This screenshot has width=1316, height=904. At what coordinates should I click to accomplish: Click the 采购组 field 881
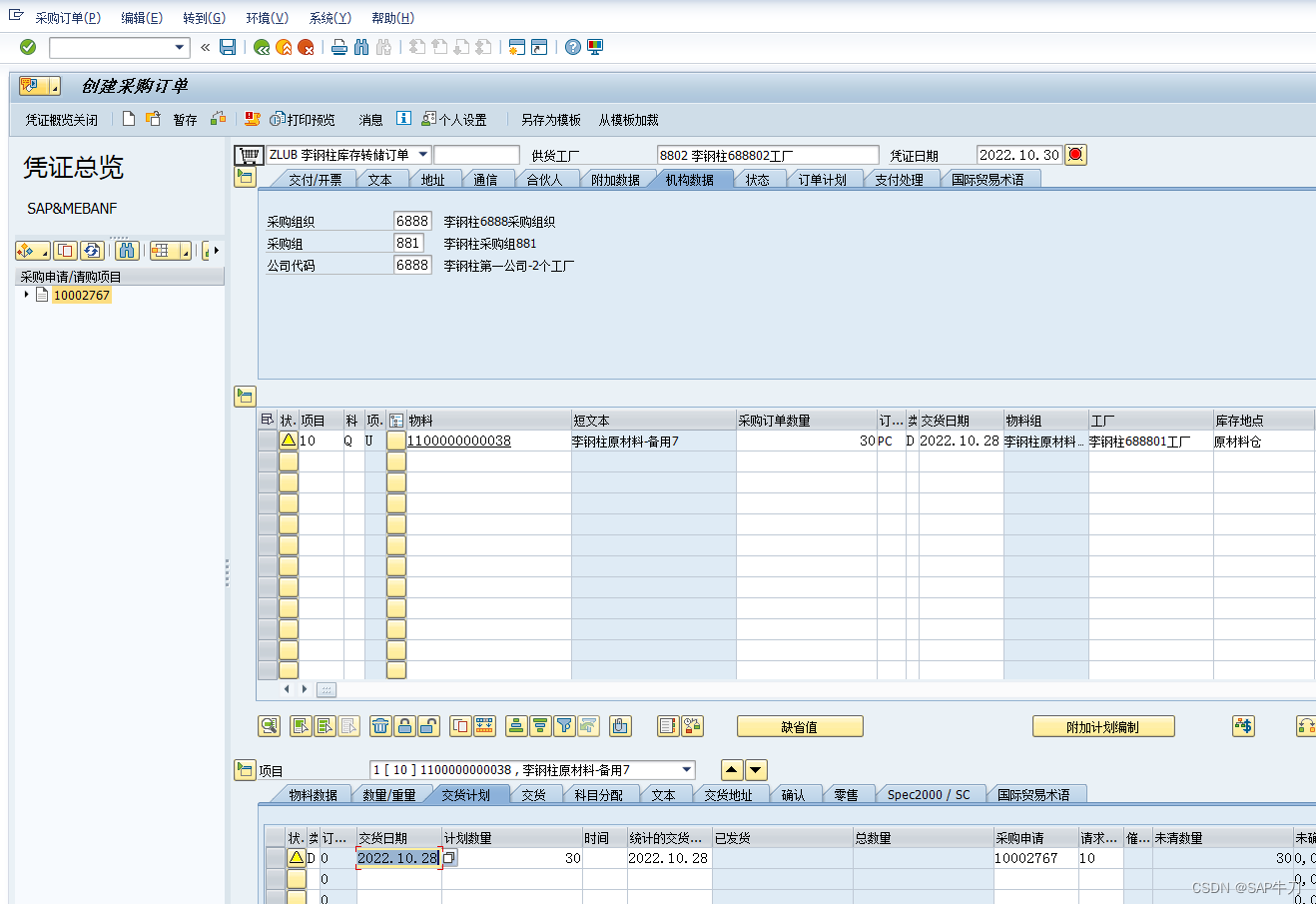point(408,243)
